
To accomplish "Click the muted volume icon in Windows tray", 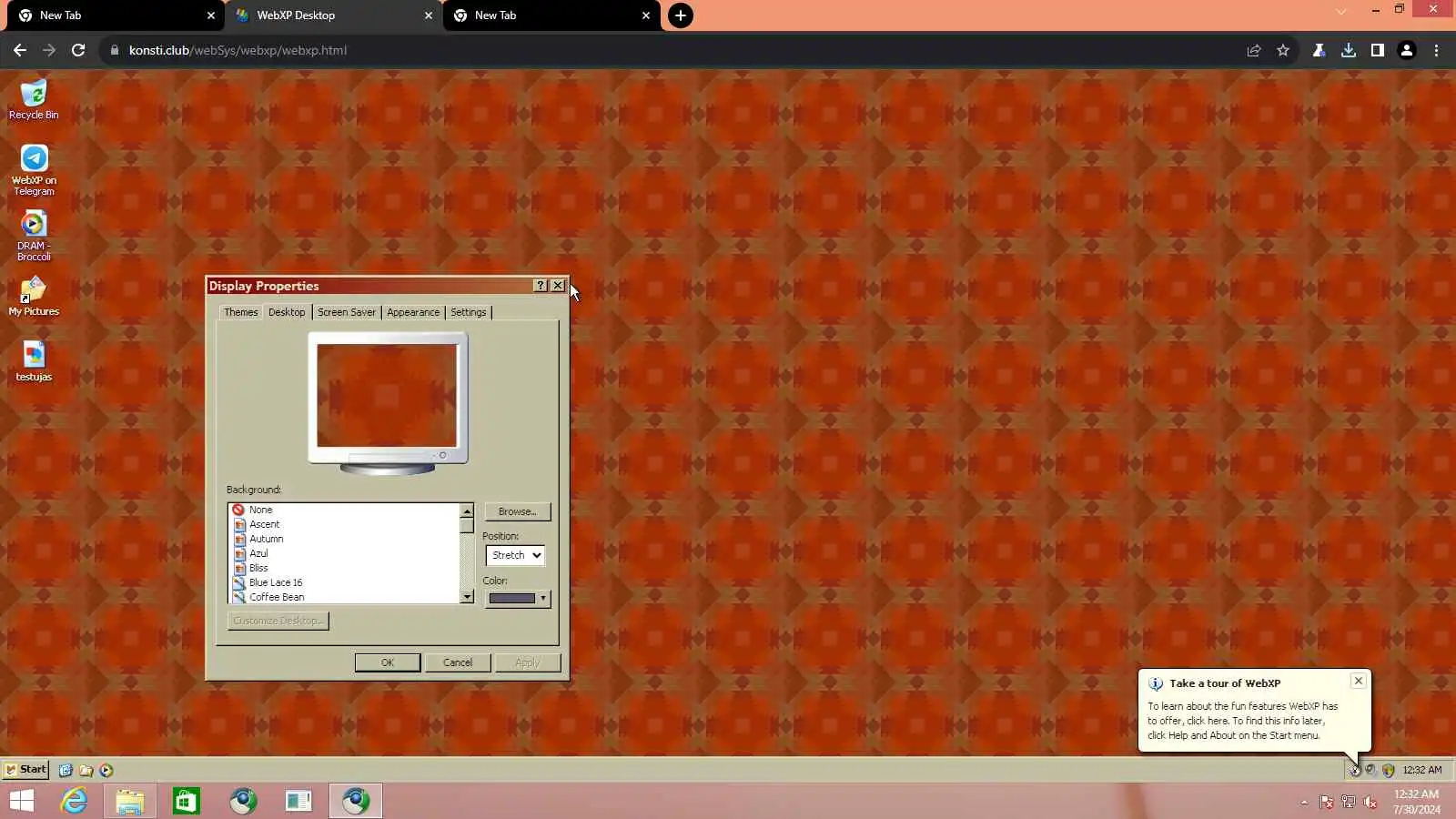I will click(x=1370, y=802).
